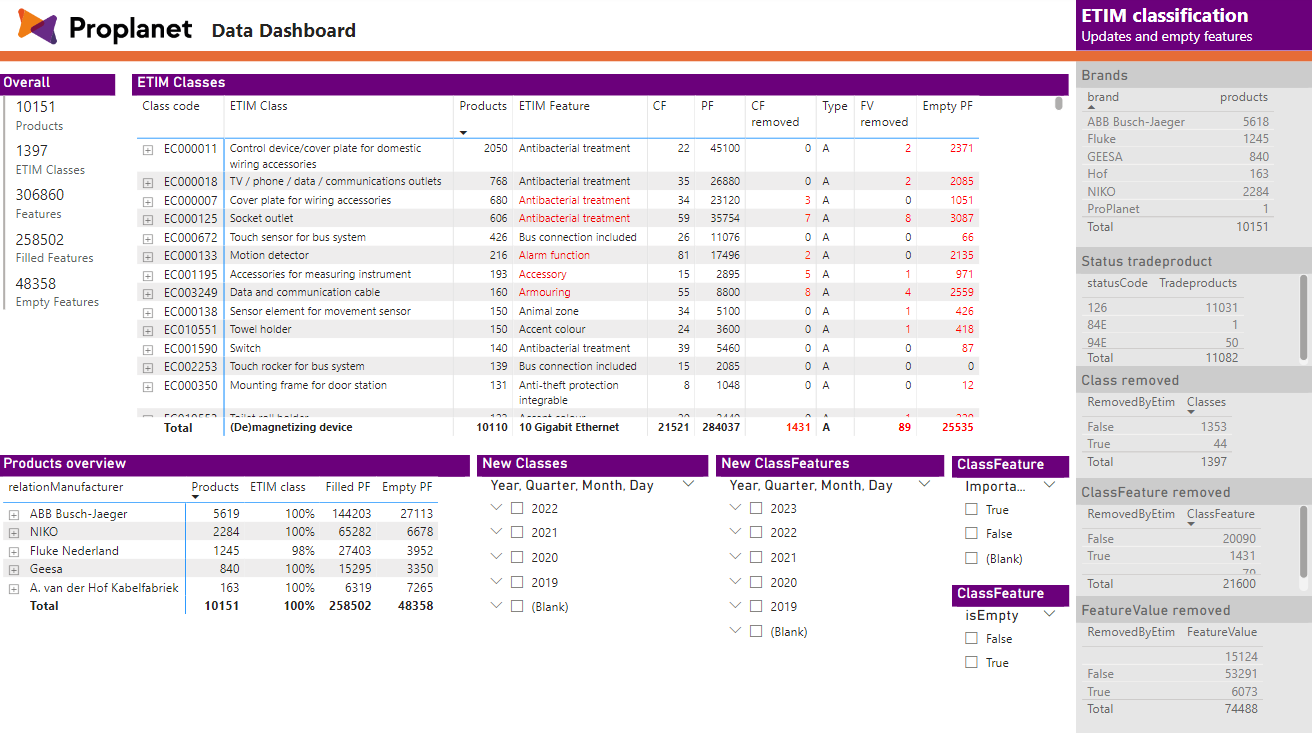This screenshot has width=1312, height=733.
Task: Click the 3087 Empty PF value
Action: (x=961, y=219)
